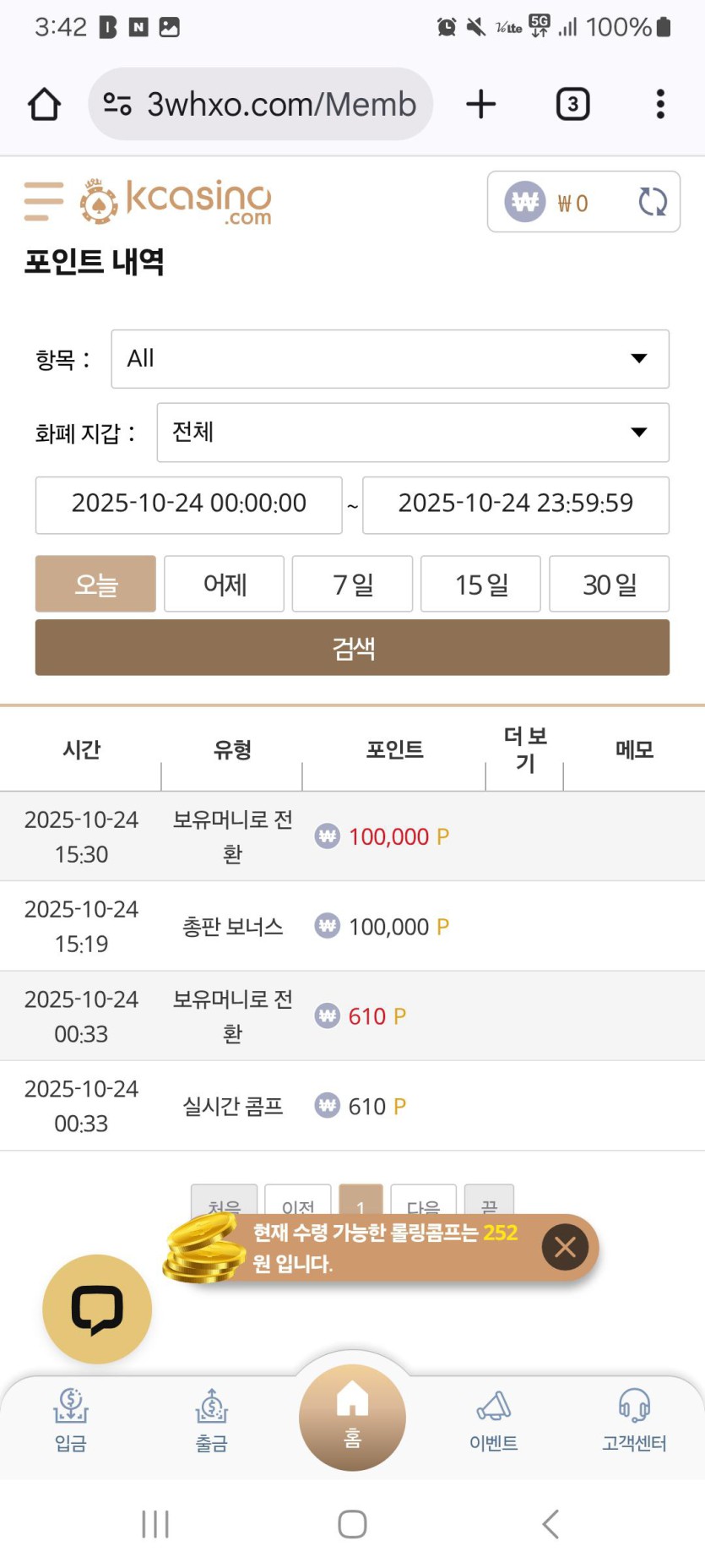Screen dimensions: 705x1568
Task: Open the browser three-dot overflow menu
Action: tap(660, 105)
